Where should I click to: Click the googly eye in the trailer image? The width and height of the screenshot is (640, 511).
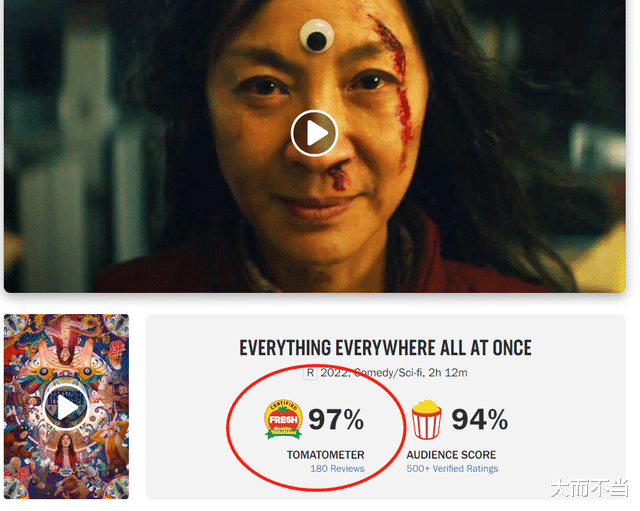tap(315, 37)
